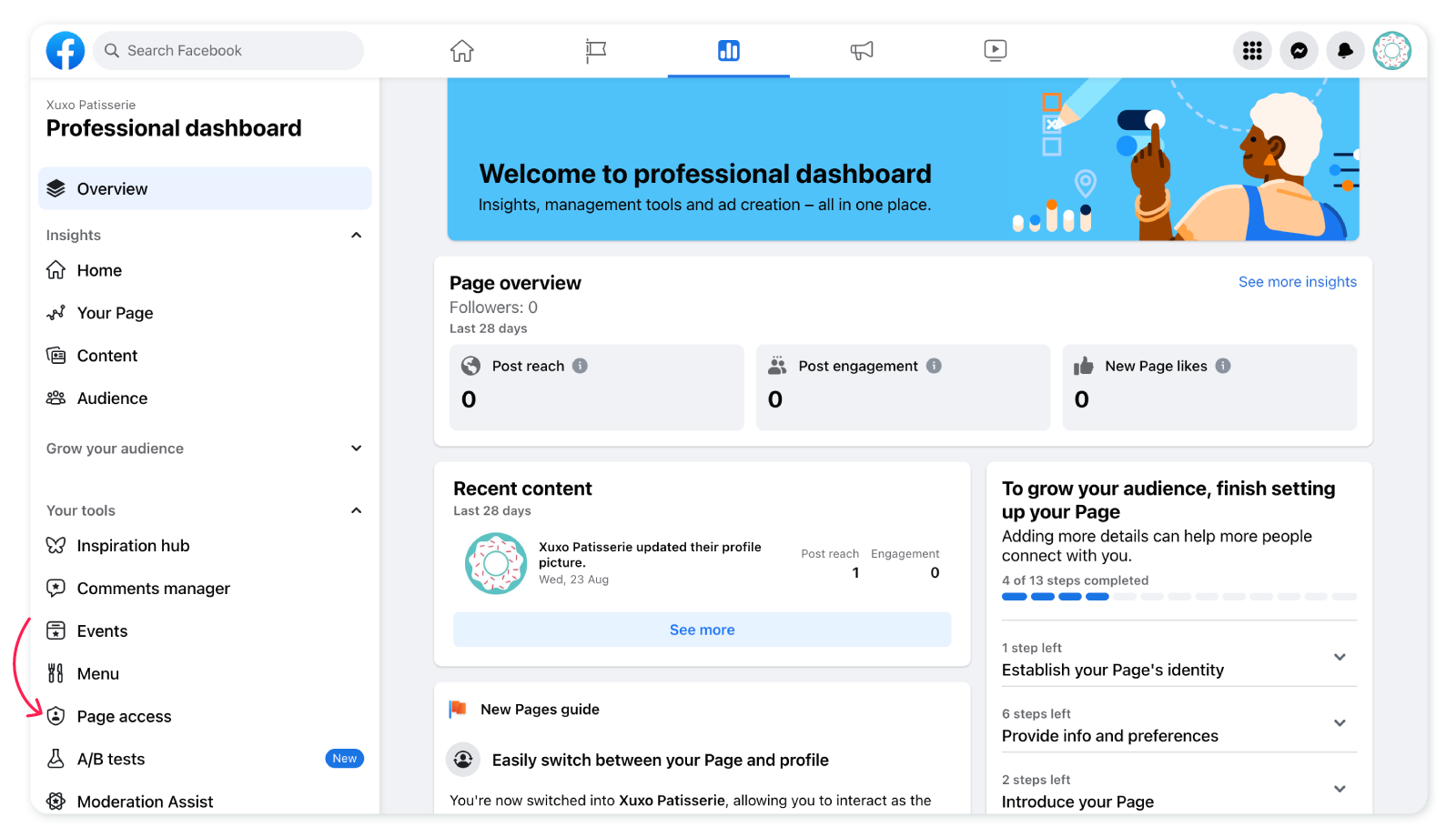Viewport: 1456px width, 837px height.
Task: Click the Comments manager bubble icon
Action: [56, 589]
